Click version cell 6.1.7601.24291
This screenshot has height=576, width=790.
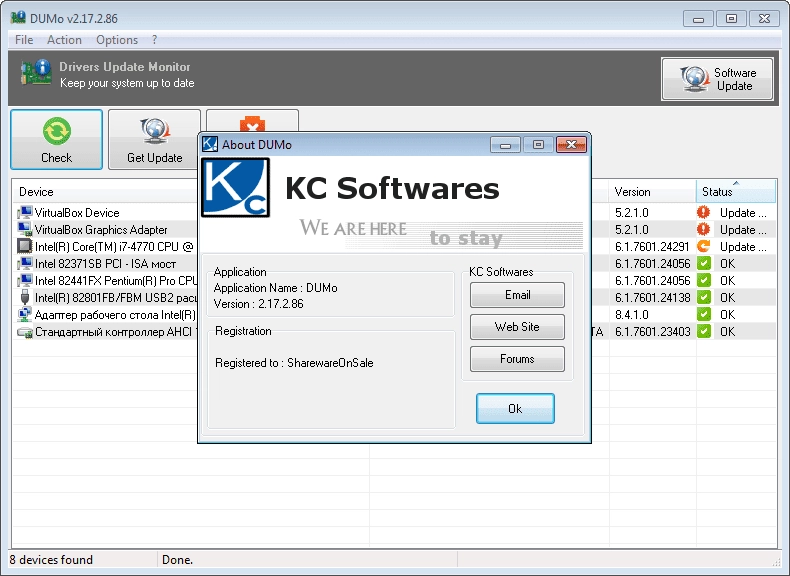coord(652,246)
